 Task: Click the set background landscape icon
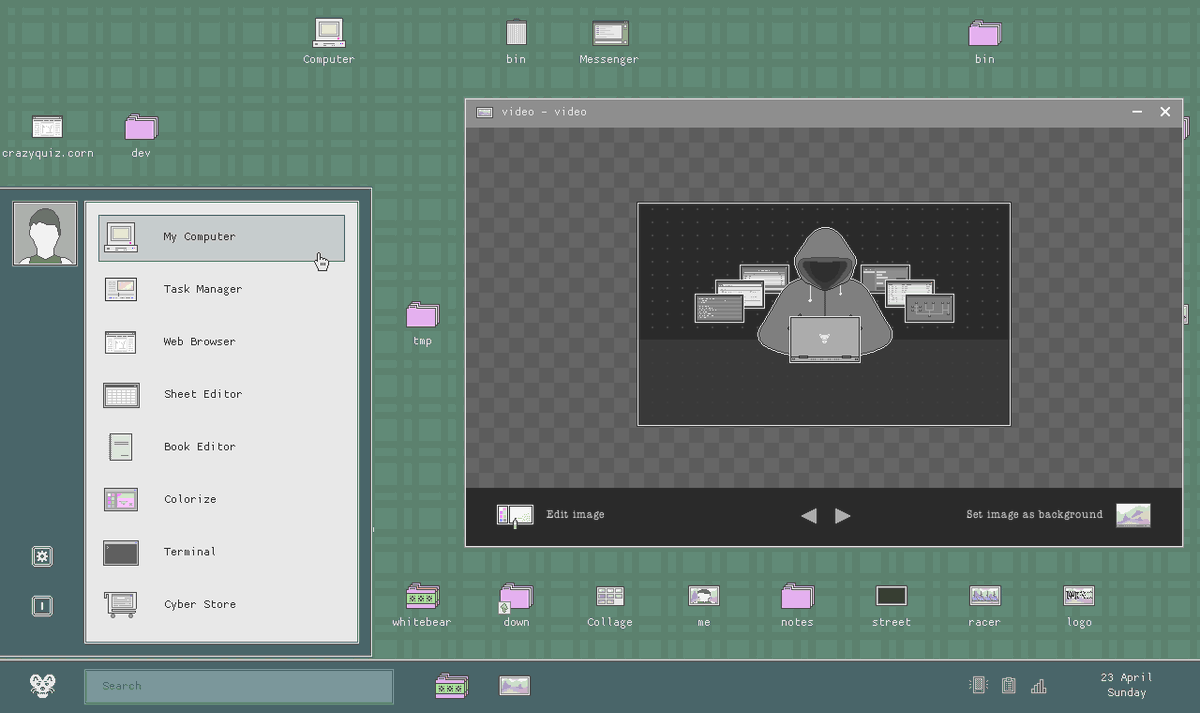click(x=1133, y=515)
